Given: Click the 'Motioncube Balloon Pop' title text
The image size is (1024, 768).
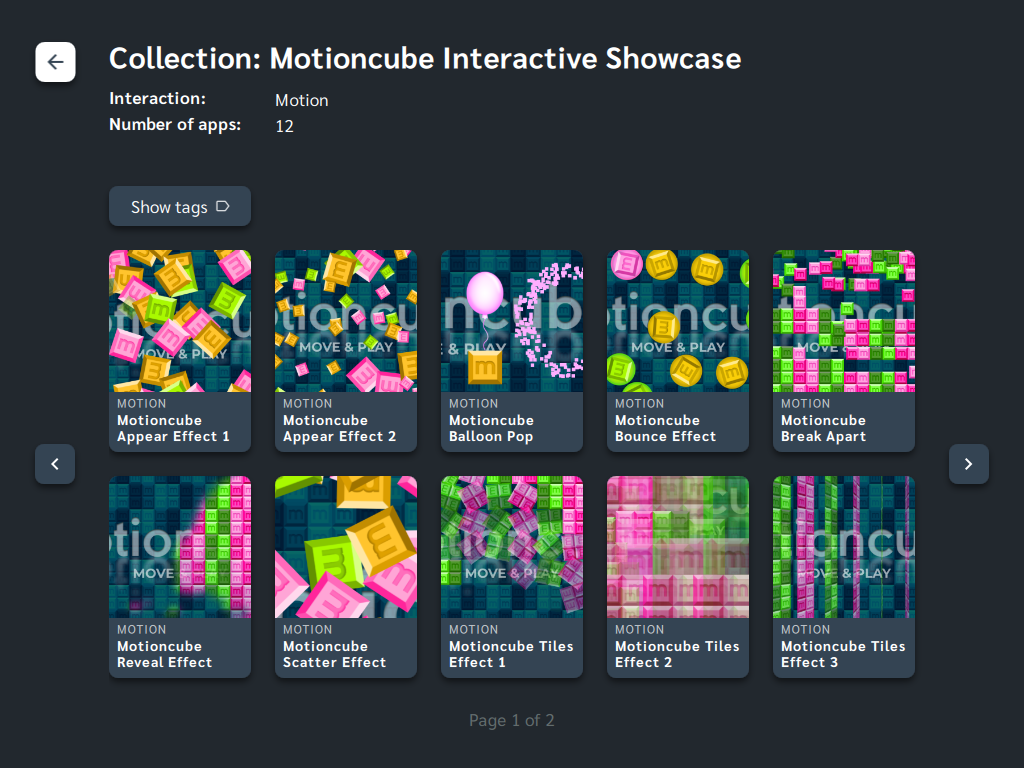Looking at the screenshot, I should point(491,428).
